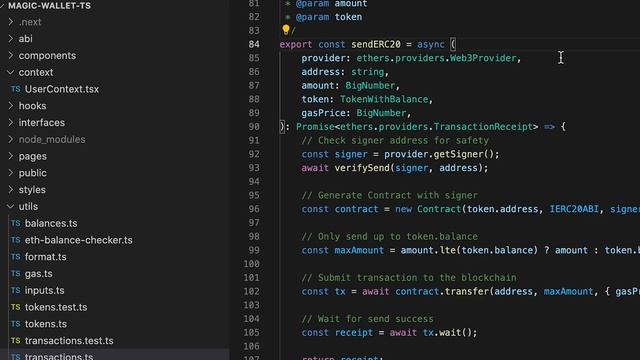Open UserContext.tsx file
The width and height of the screenshot is (640, 360).
tap(62, 89)
